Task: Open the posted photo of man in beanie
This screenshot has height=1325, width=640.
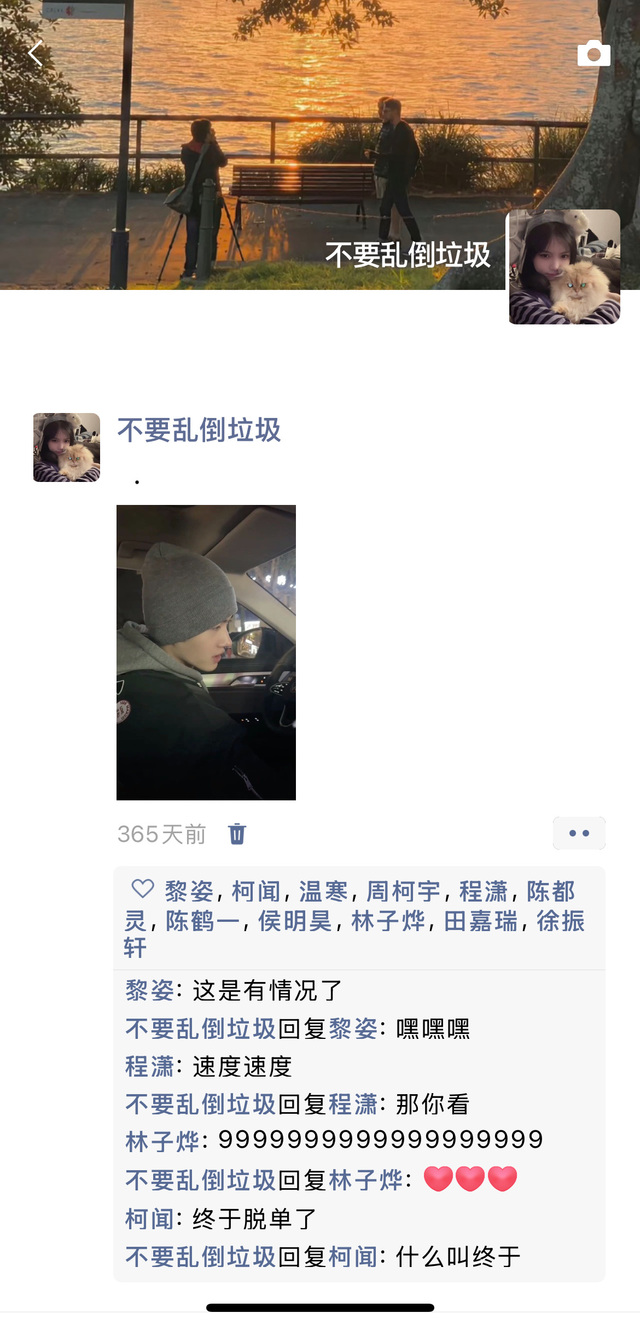Action: point(206,652)
